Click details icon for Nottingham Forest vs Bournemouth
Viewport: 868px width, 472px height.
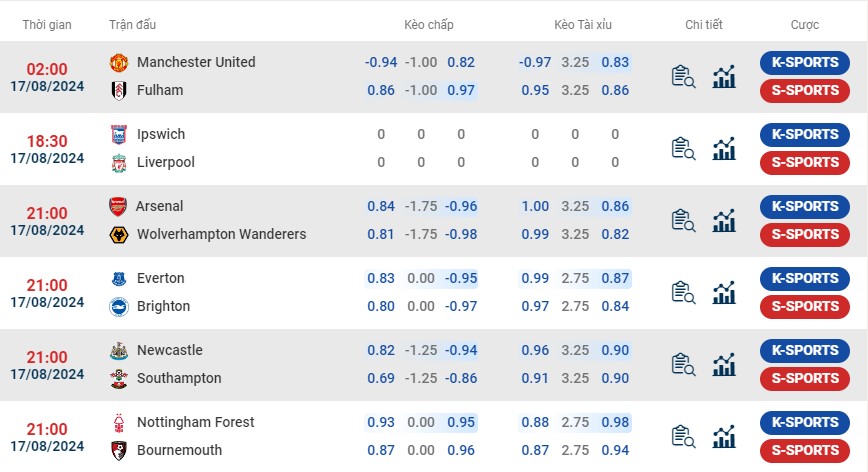click(x=684, y=437)
